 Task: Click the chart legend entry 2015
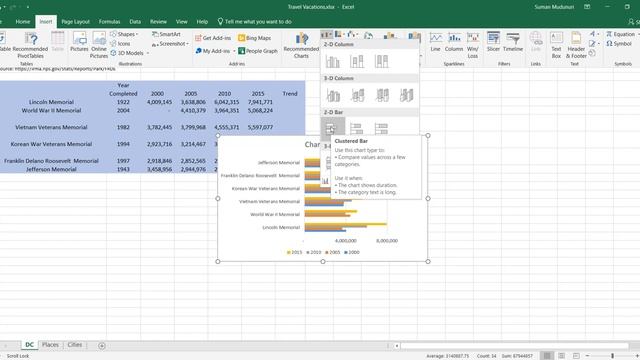coord(294,252)
